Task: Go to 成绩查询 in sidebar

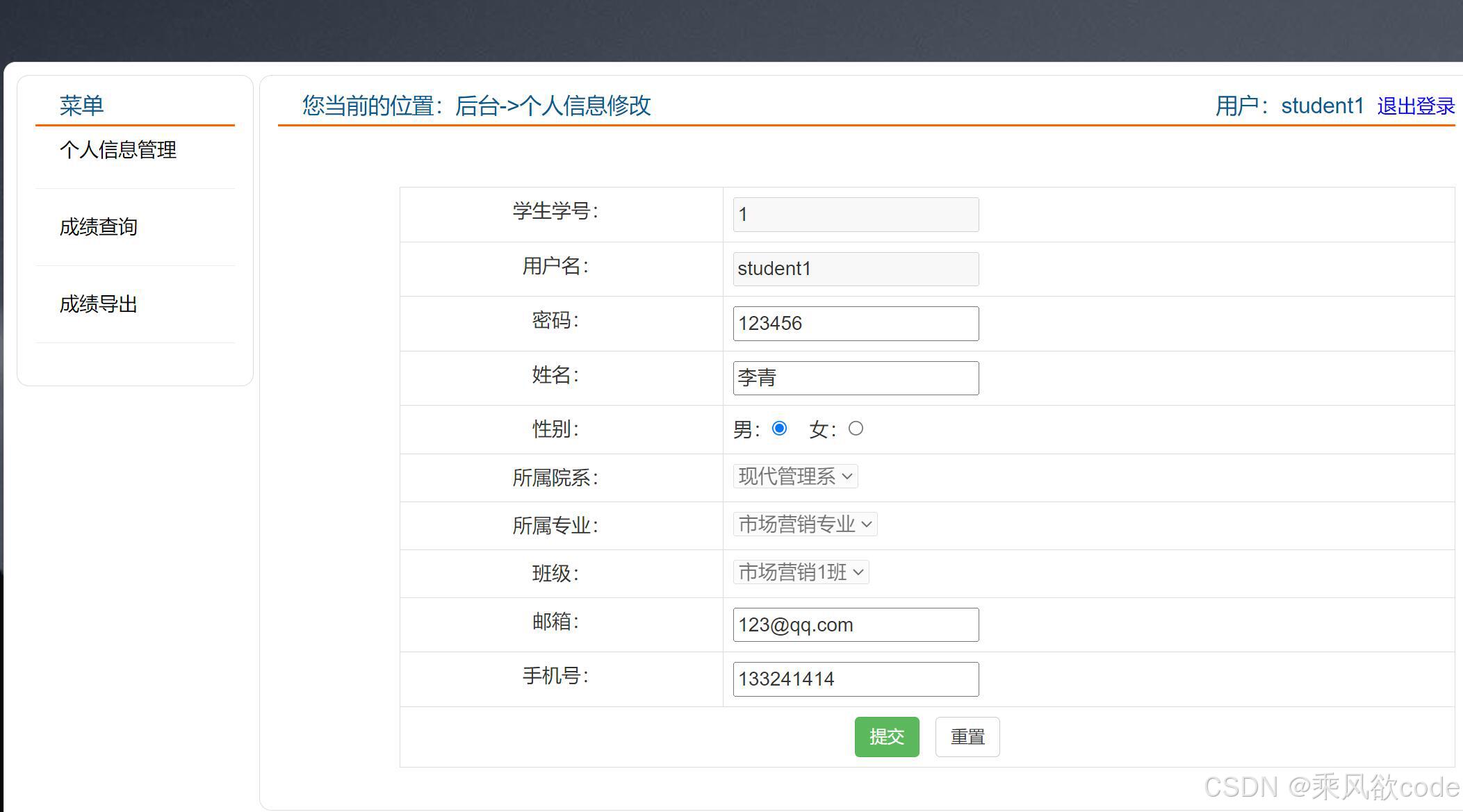Action: tap(99, 227)
